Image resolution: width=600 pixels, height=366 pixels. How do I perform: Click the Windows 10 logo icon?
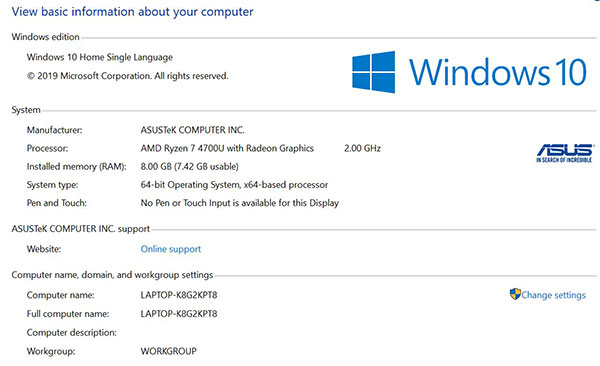point(373,72)
